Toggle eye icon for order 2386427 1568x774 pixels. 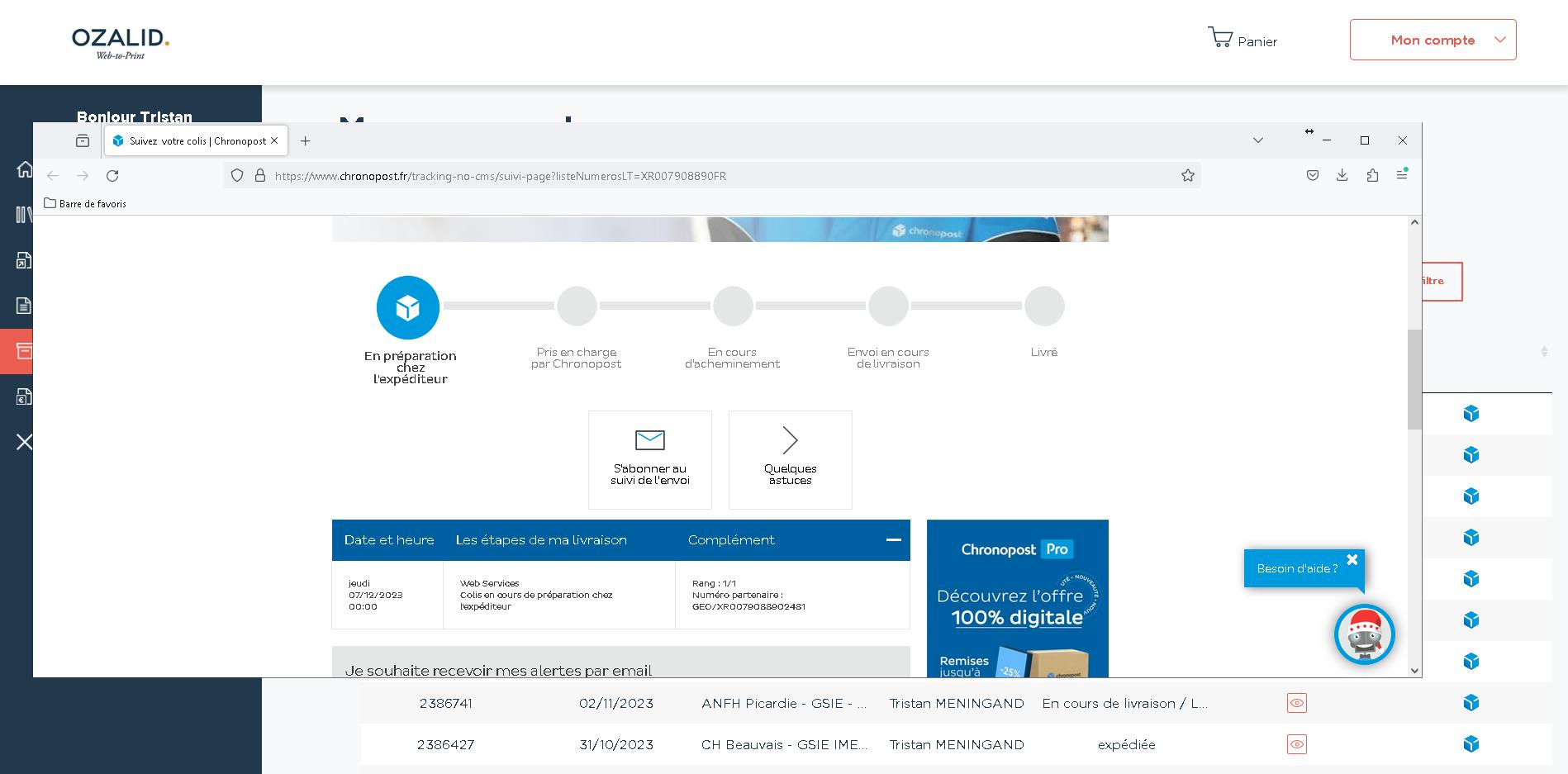tap(1297, 744)
